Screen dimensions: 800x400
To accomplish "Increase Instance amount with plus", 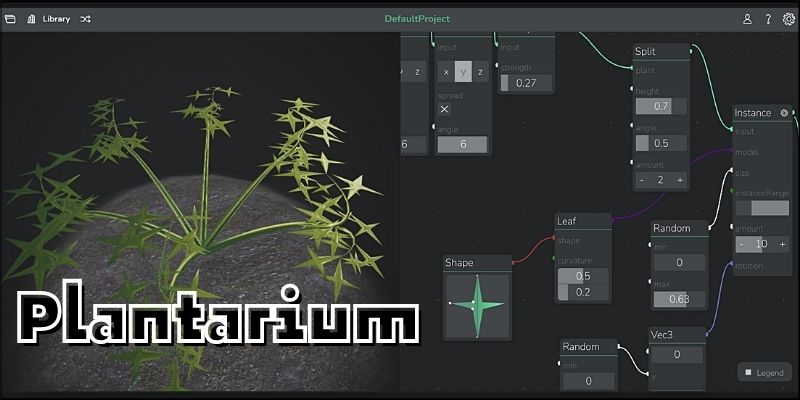I will click(782, 244).
